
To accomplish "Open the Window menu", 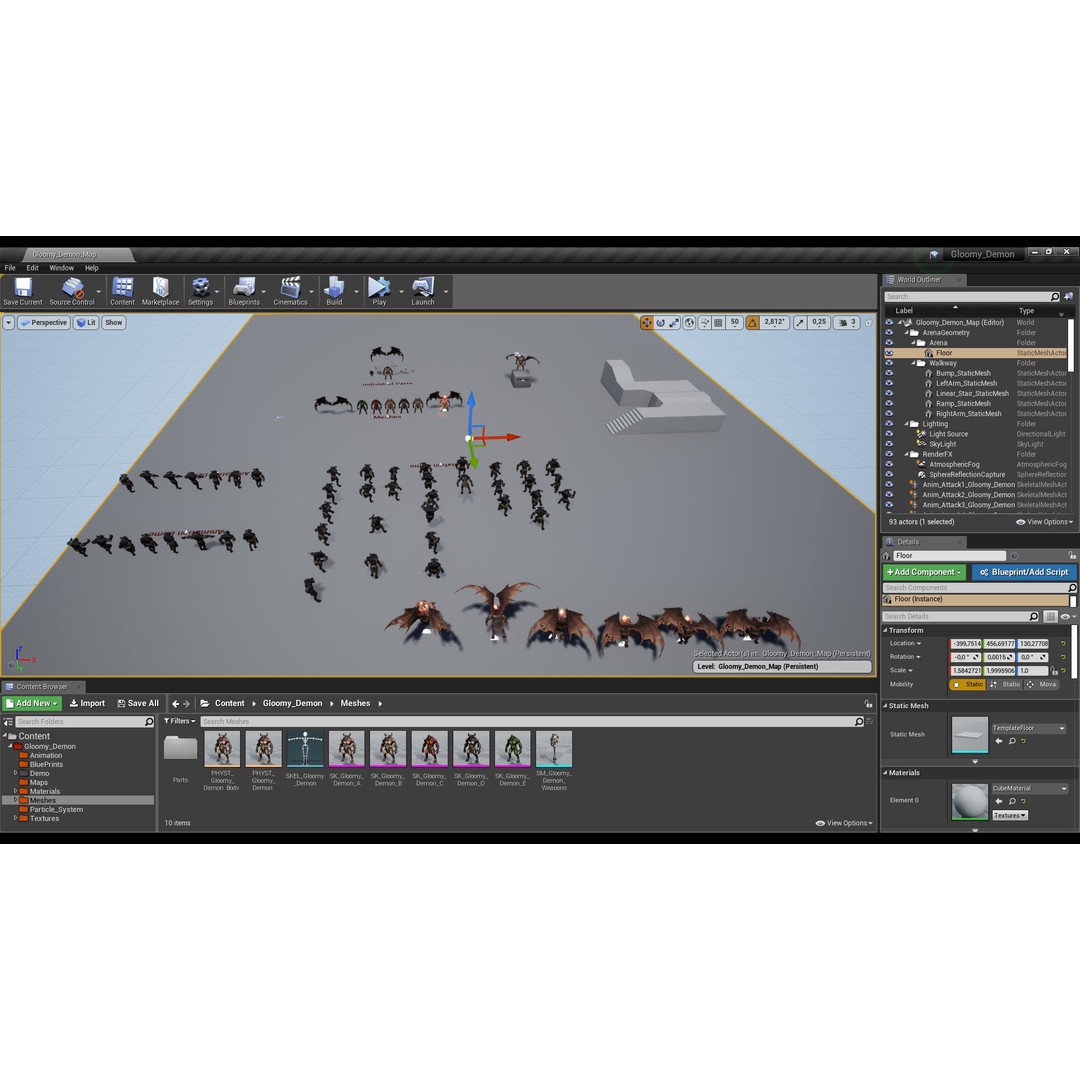I will (61, 268).
